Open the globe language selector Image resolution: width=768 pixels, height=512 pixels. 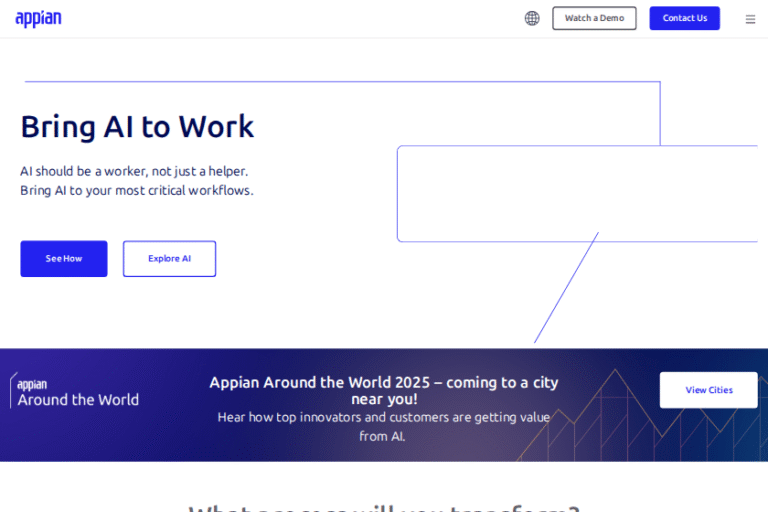click(x=532, y=18)
